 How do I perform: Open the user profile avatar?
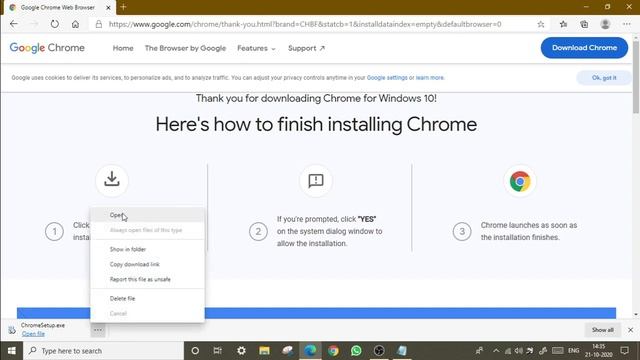pyautogui.click(x=605, y=24)
